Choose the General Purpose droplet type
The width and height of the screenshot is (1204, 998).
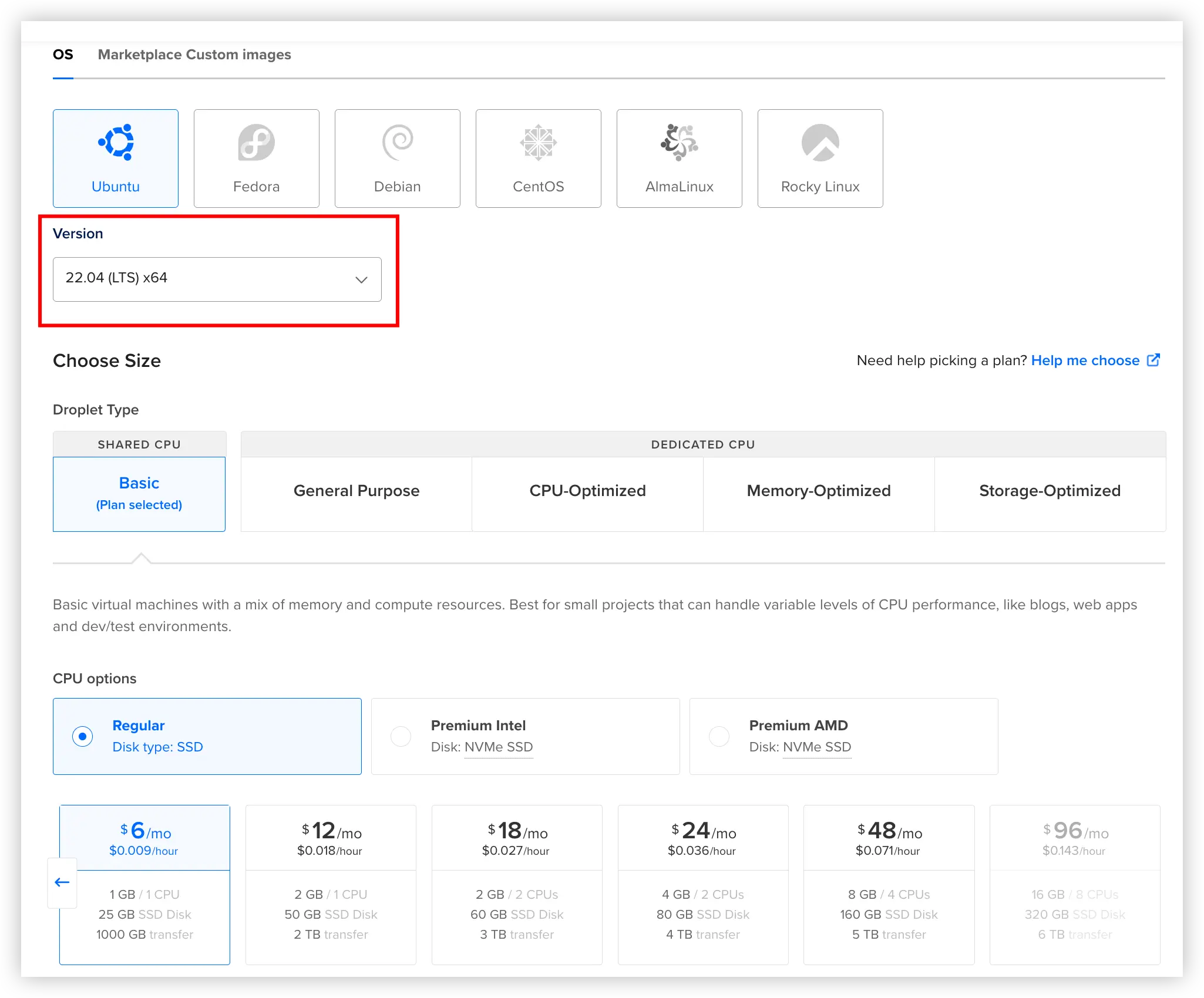coord(357,494)
